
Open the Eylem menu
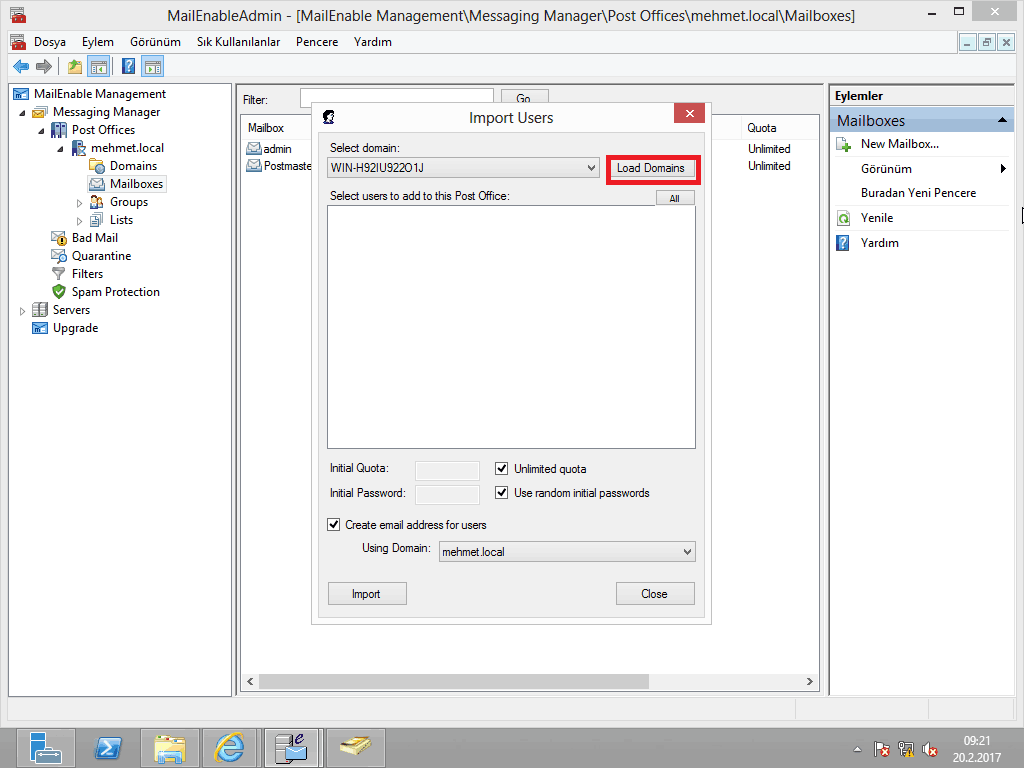click(x=98, y=42)
